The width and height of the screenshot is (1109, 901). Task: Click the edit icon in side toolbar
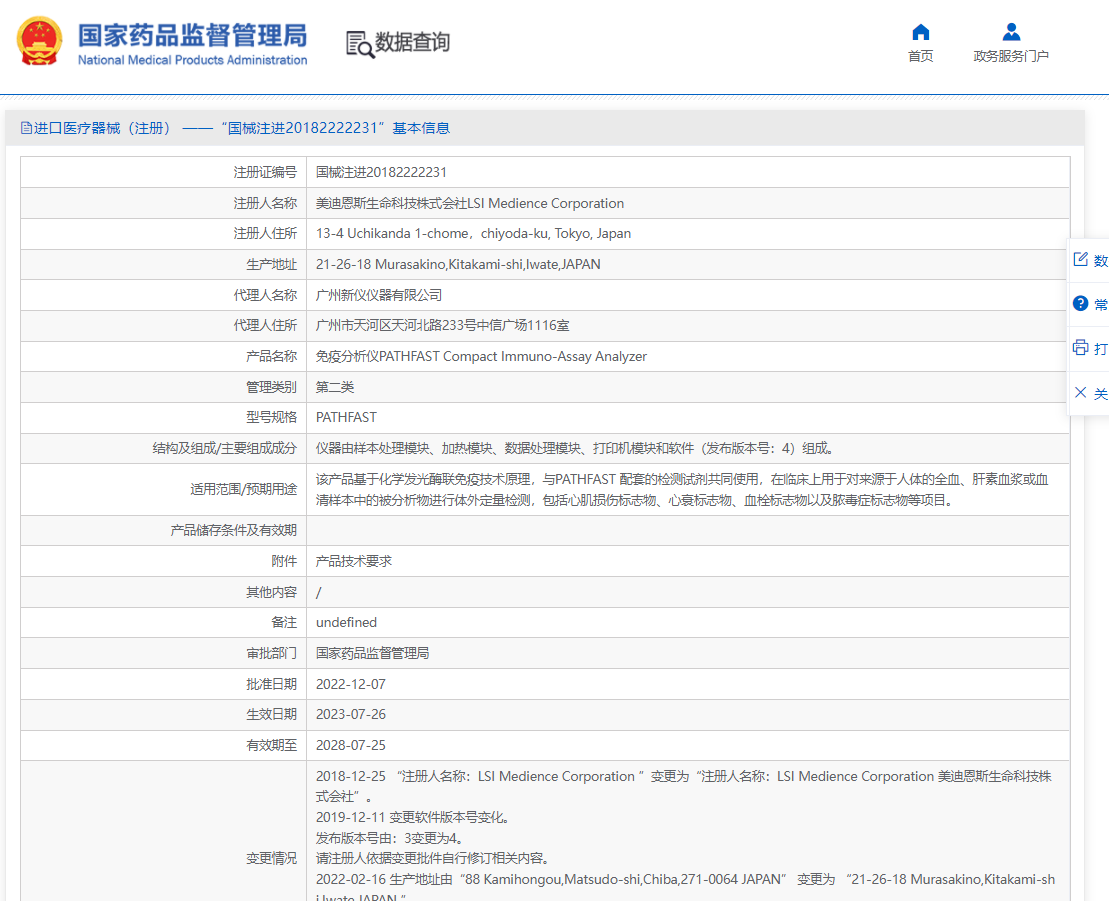pos(1080,259)
